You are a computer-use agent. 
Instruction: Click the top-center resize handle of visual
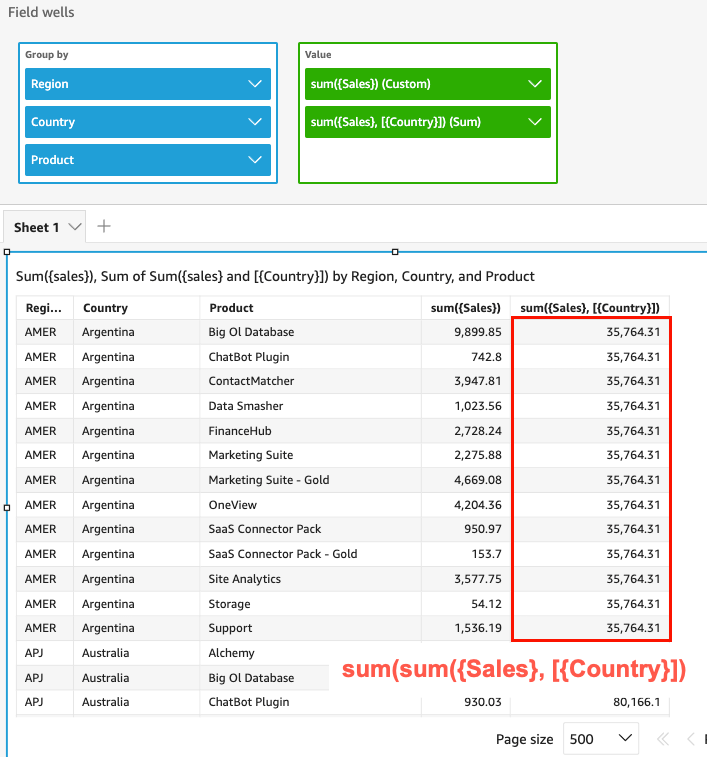point(395,252)
